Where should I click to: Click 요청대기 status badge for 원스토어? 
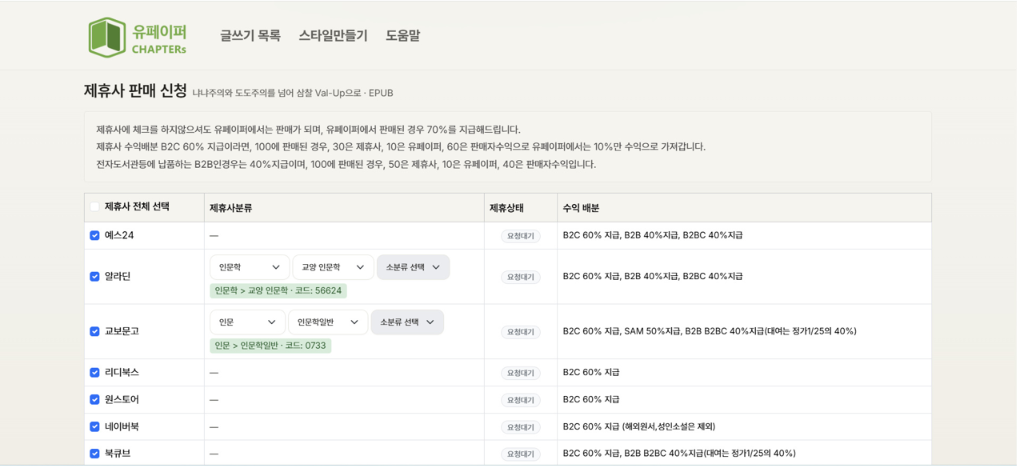pyautogui.click(x=520, y=400)
